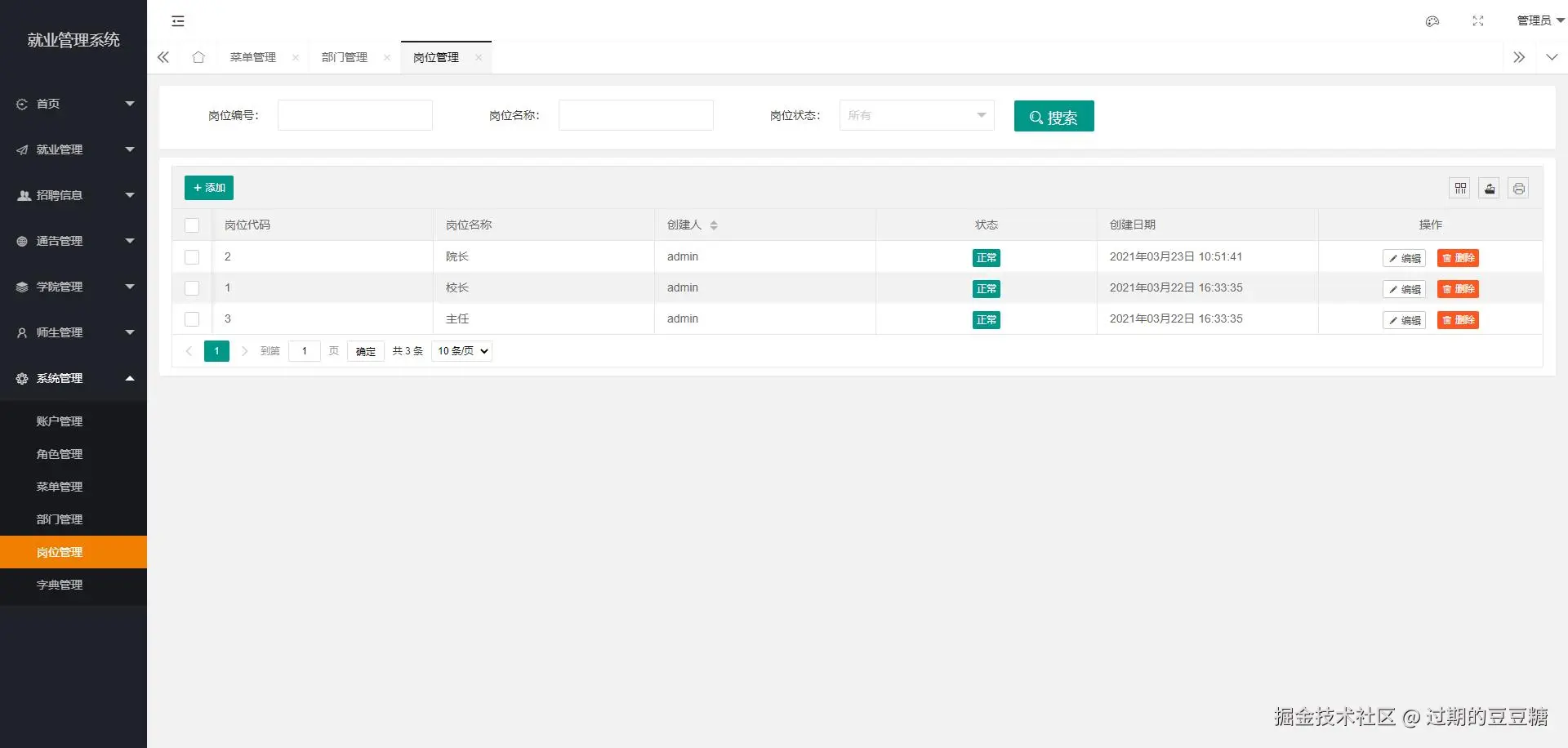1568x748 pixels.
Task: Open the tab options dropdown chevron
Action: pyautogui.click(x=1552, y=57)
